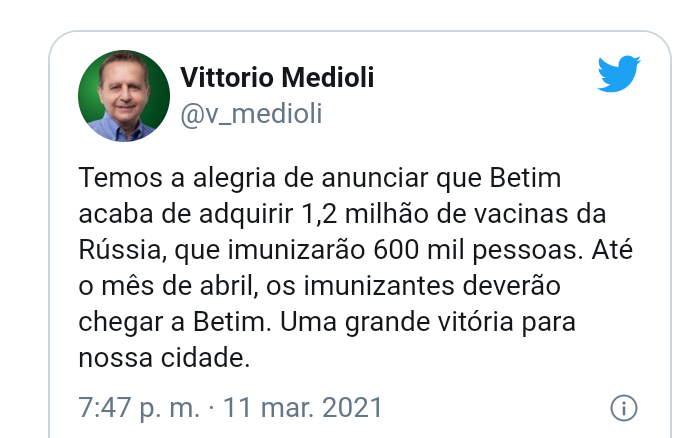
Task: Click the word Até ending the third line
Action: (612, 250)
